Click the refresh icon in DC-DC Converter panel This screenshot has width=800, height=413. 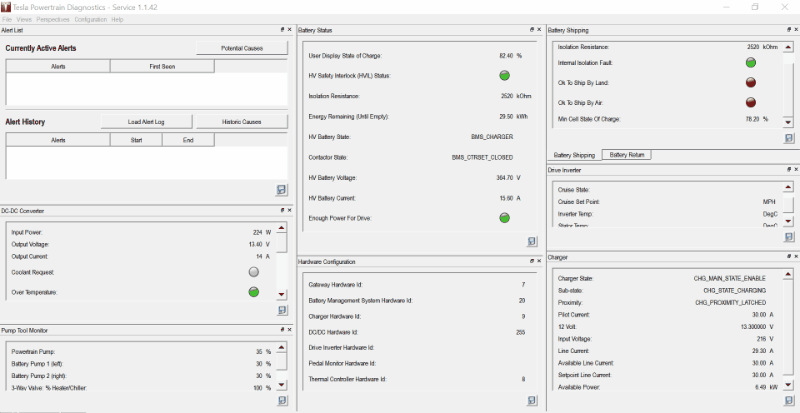(x=282, y=310)
